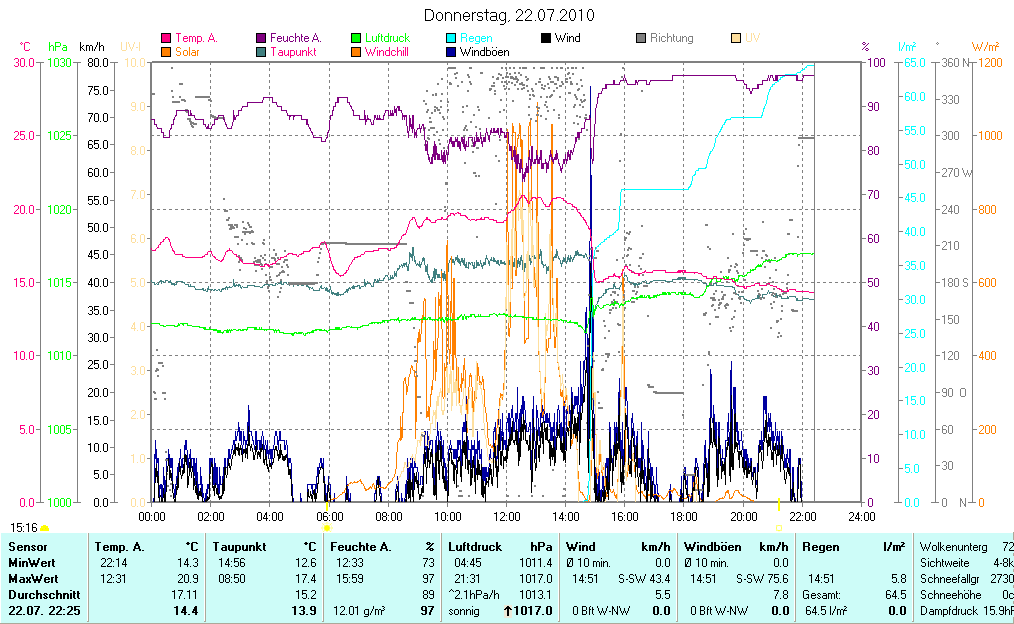This screenshot has width=1014, height=624.
Task: Select the dark blue Windböen legend marker
Action: coord(451,51)
